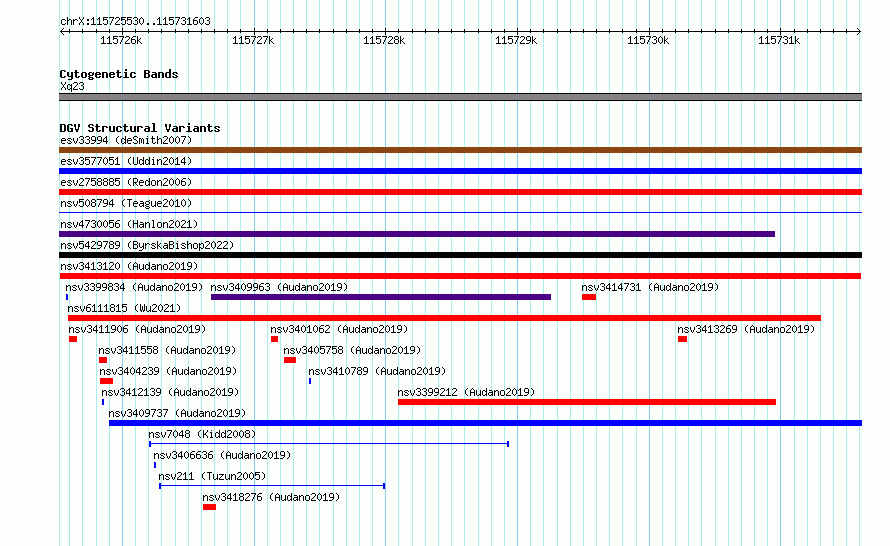The height and width of the screenshot is (546, 890).
Task: Click ruler left arrow end
Action: pyautogui.click(x=62, y=31)
